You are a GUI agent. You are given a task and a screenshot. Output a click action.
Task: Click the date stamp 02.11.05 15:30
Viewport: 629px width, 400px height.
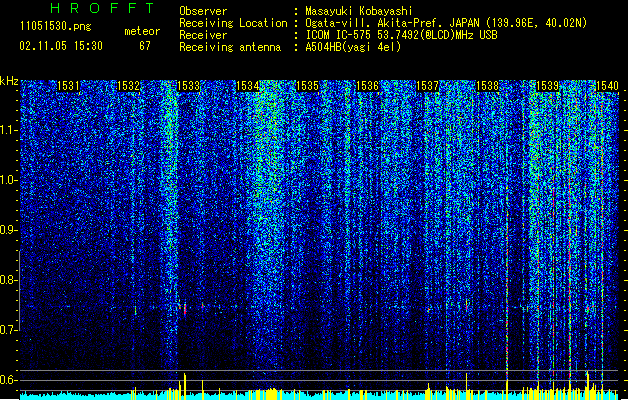(61, 46)
